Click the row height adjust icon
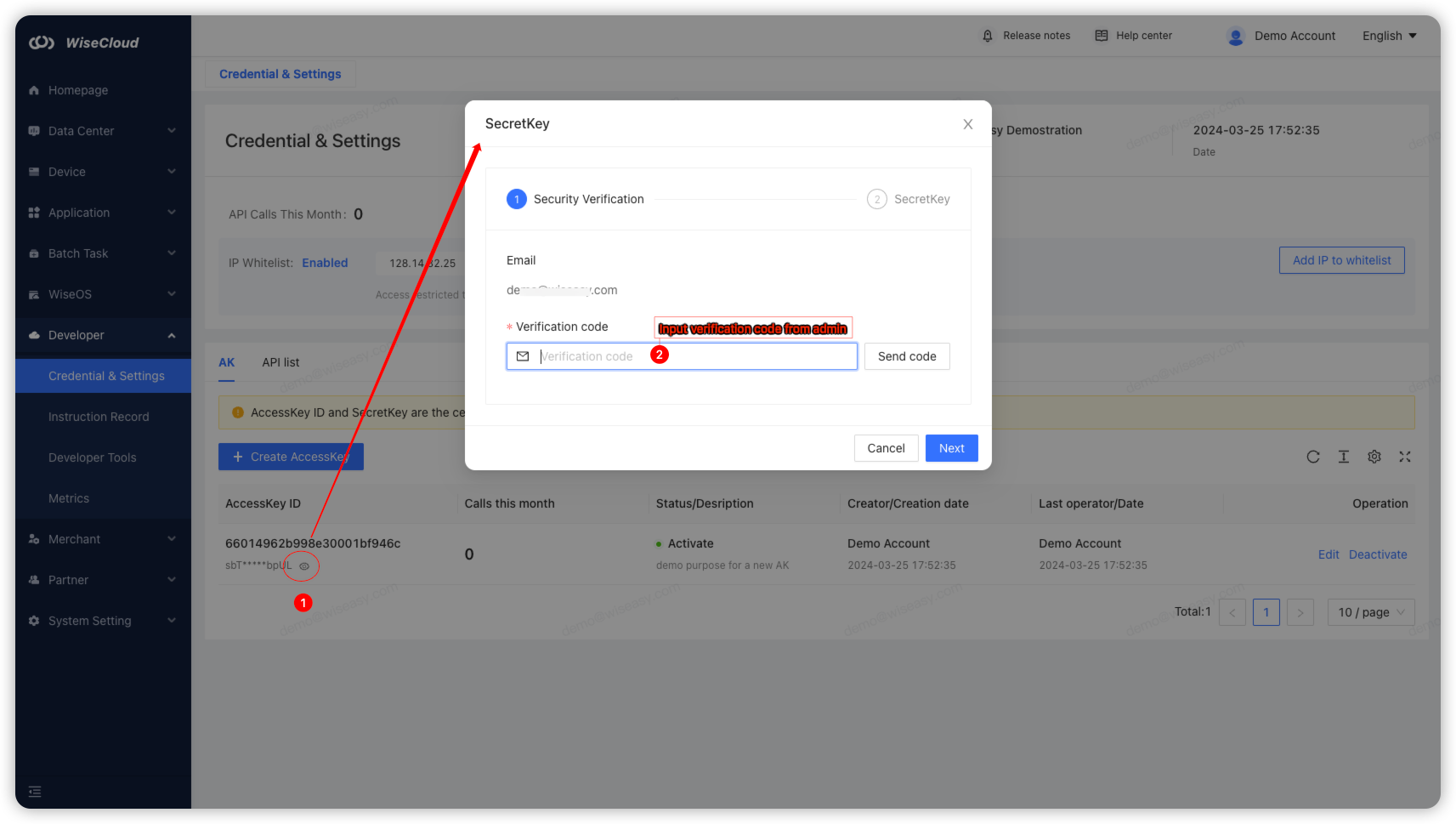This screenshot has height=824, width=1456. (x=1343, y=457)
